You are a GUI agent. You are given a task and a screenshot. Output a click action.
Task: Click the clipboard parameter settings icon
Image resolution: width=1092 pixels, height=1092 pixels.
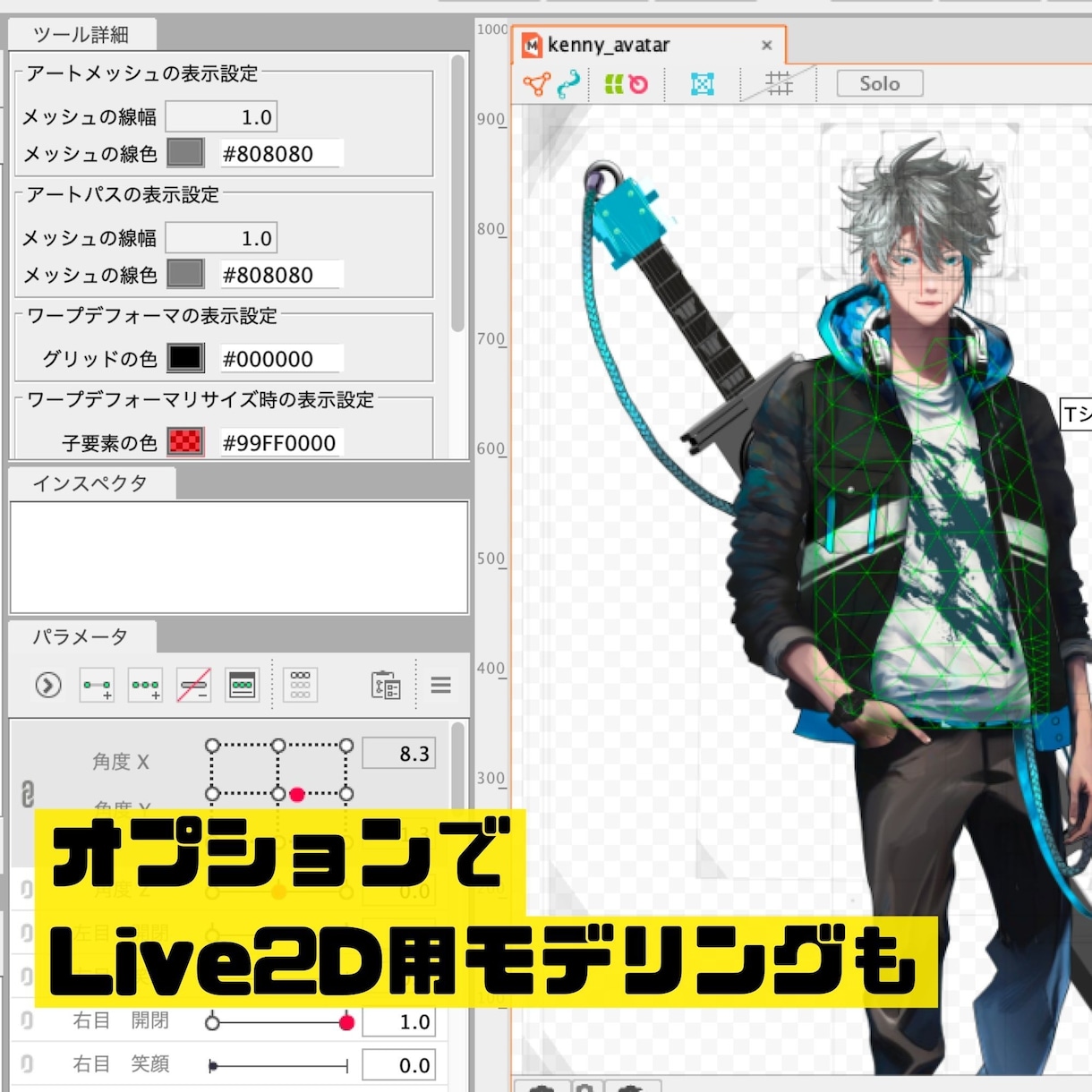386,686
